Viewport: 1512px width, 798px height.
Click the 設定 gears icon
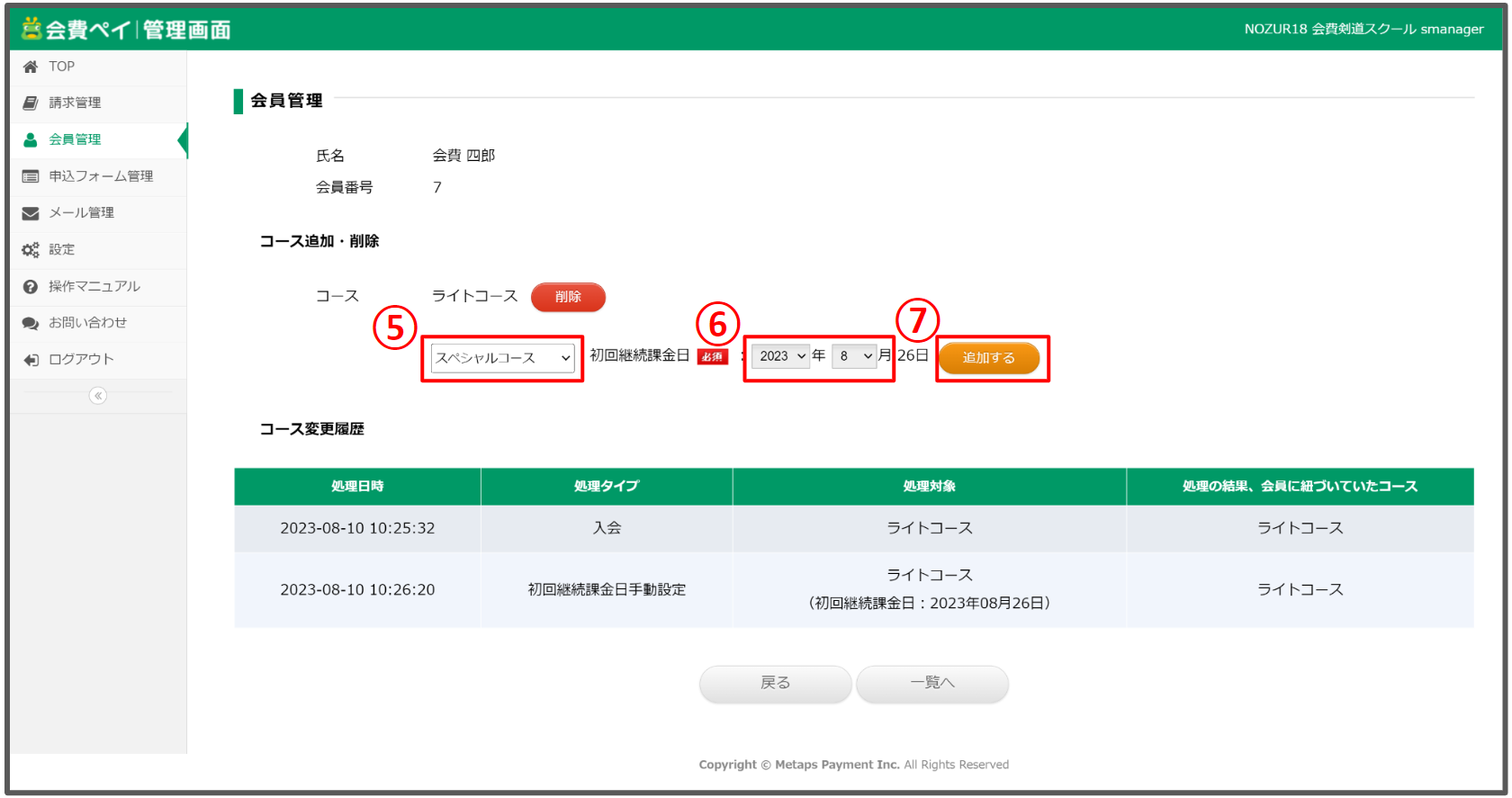coord(31,250)
